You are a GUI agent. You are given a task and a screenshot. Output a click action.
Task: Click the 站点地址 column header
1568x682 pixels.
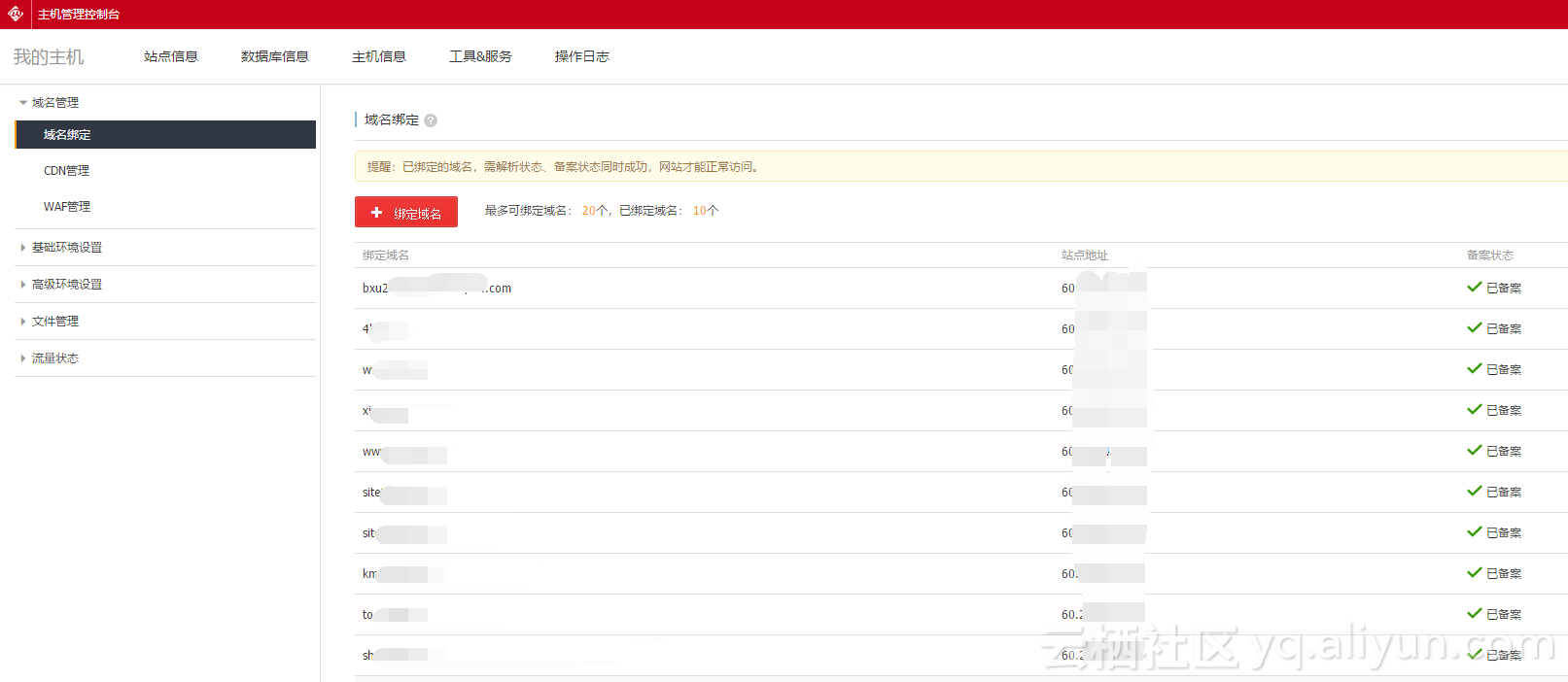click(x=1085, y=256)
